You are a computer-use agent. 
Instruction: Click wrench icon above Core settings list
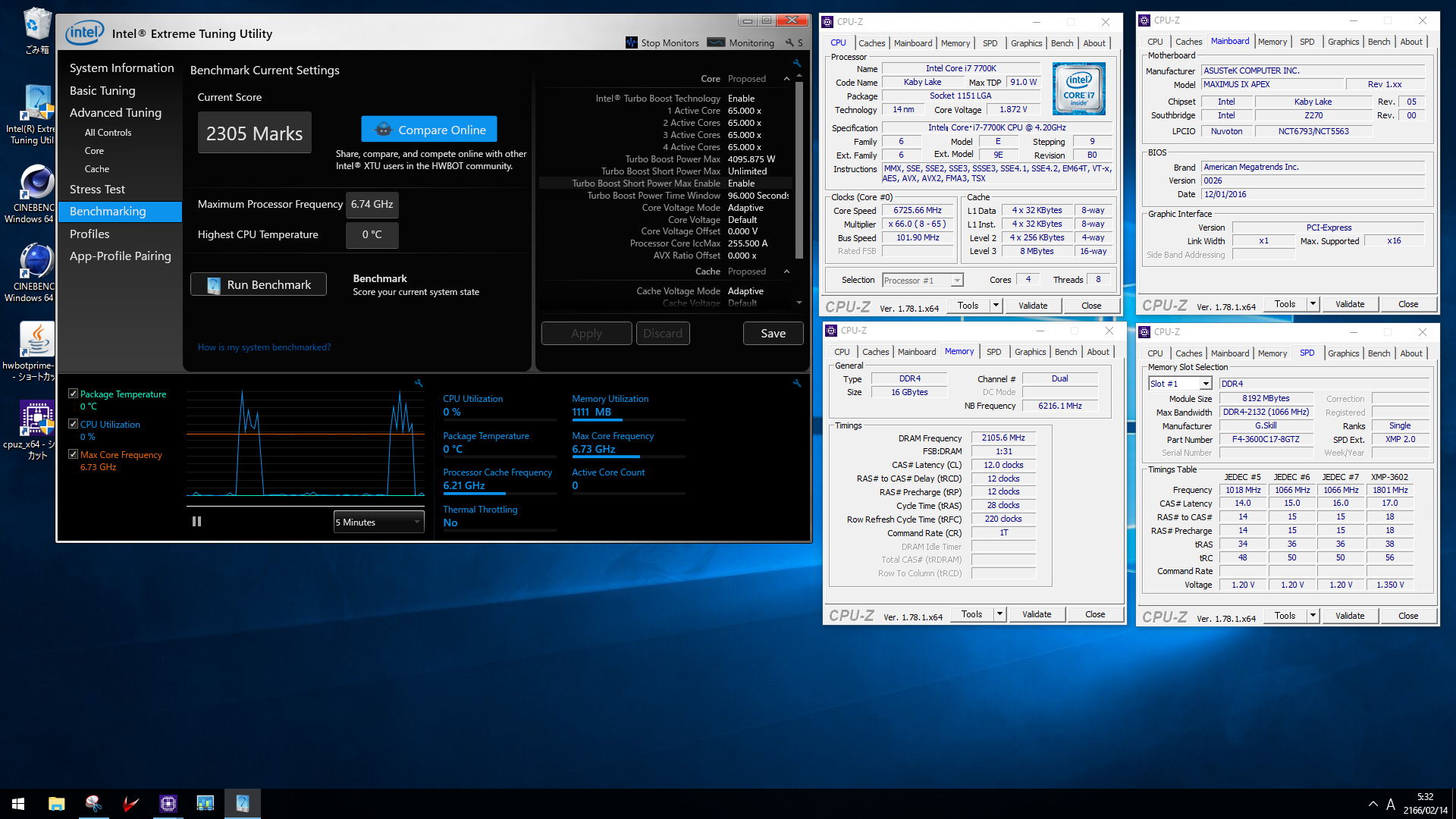pyautogui.click(x=797, y=63)
